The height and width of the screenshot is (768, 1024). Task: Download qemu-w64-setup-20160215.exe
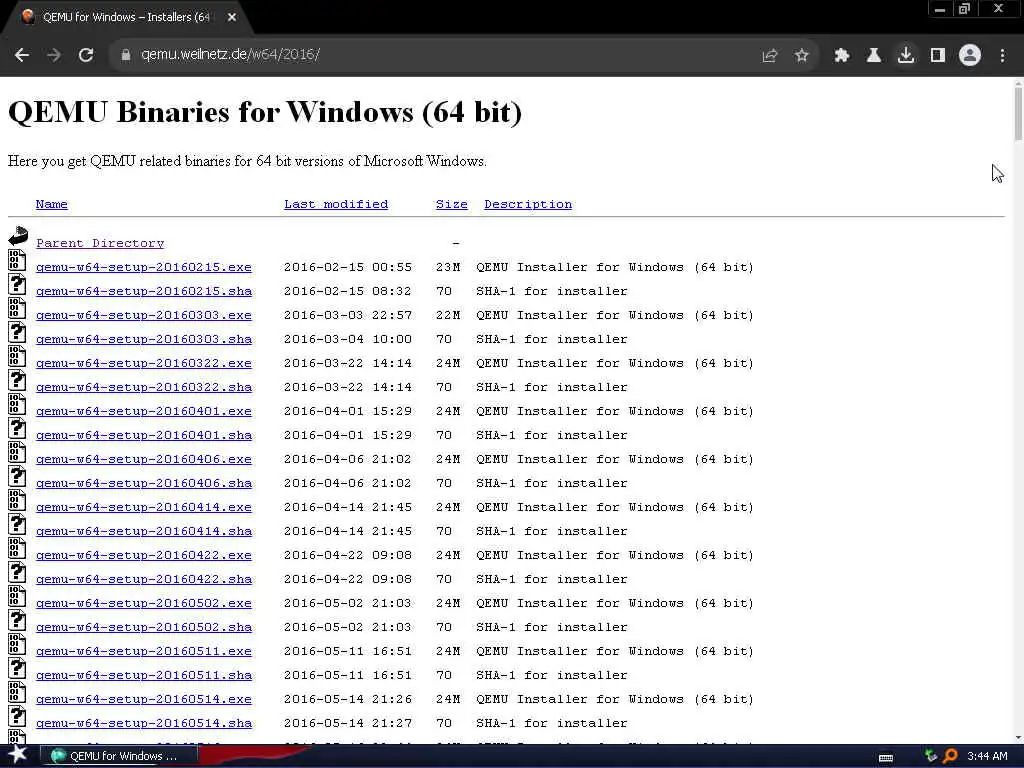(x=144, y=267)
